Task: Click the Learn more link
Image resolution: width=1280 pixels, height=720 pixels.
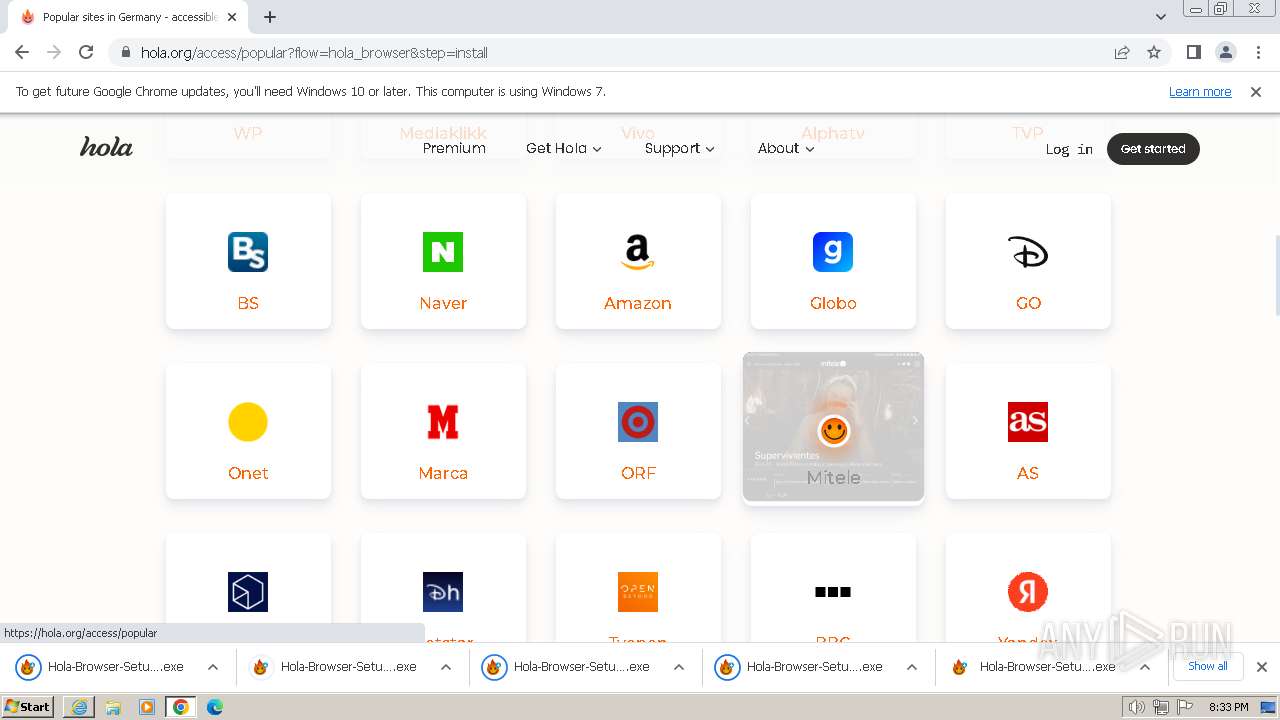Action: [x=1200, y=91]
